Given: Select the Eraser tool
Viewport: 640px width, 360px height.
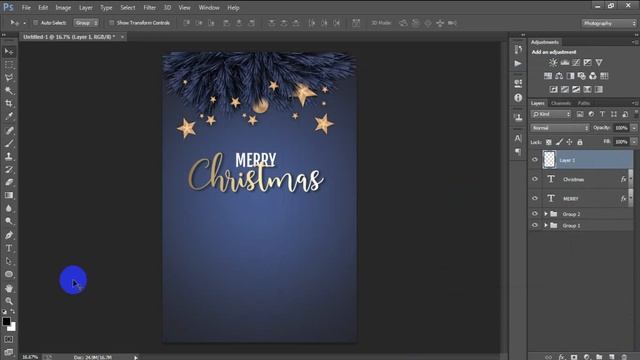Looking at the screenshot, I should pos(9,182).
